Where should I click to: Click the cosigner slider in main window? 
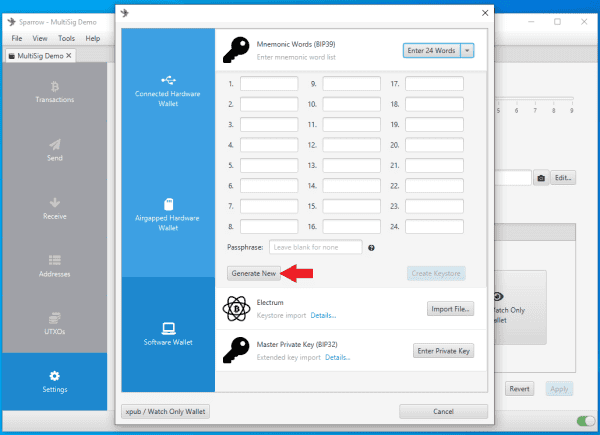tap(535, 99)
